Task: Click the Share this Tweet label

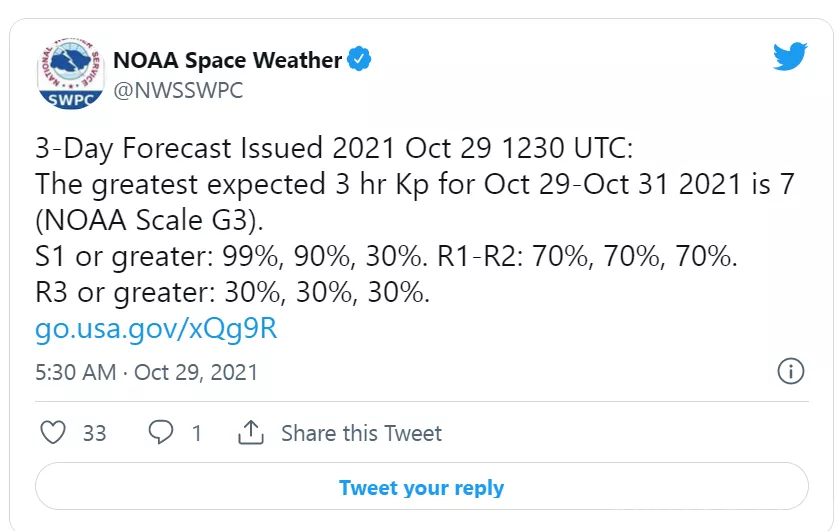Action: pos(361,433)
